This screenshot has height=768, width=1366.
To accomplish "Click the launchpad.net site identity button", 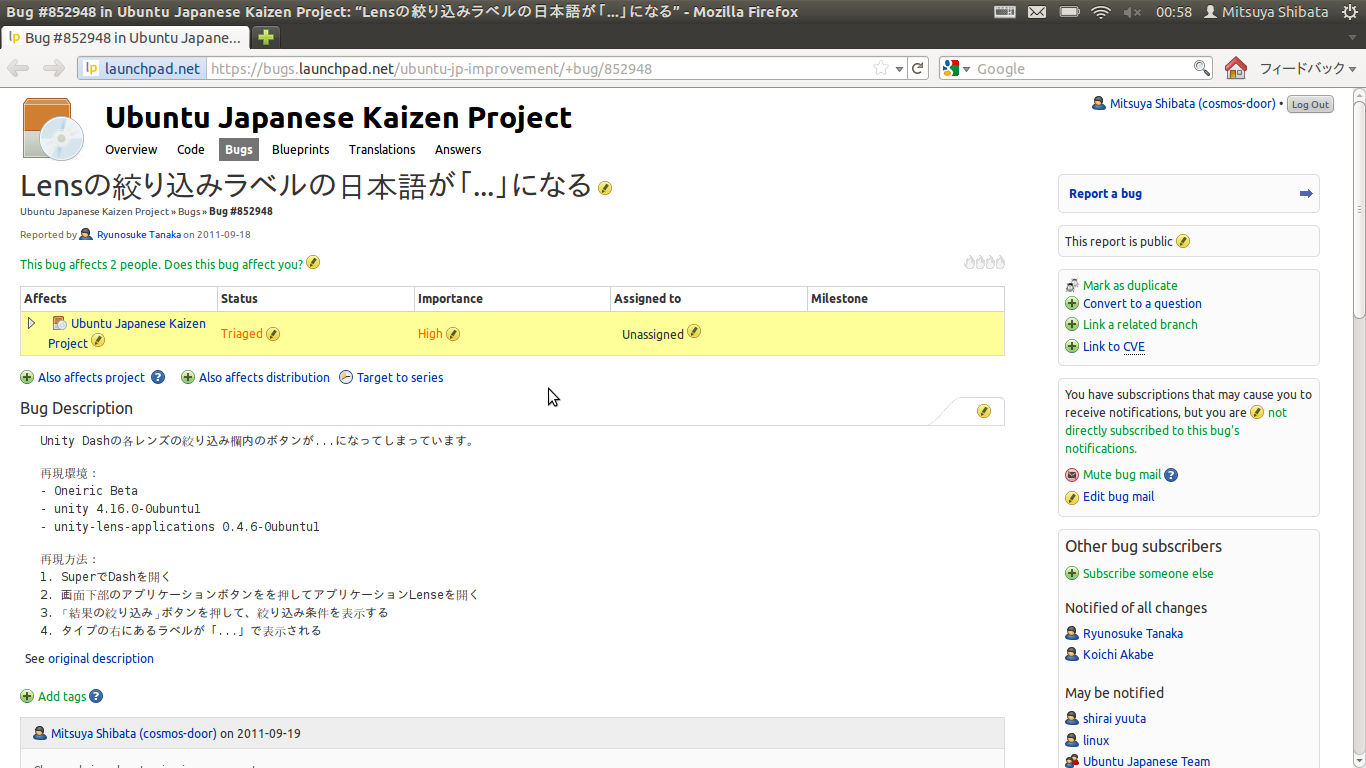I will tap(142, 69).
